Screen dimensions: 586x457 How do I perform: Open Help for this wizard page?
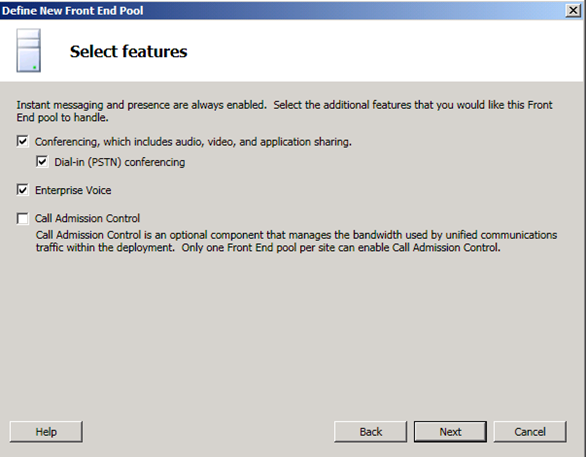pos(46,432)
